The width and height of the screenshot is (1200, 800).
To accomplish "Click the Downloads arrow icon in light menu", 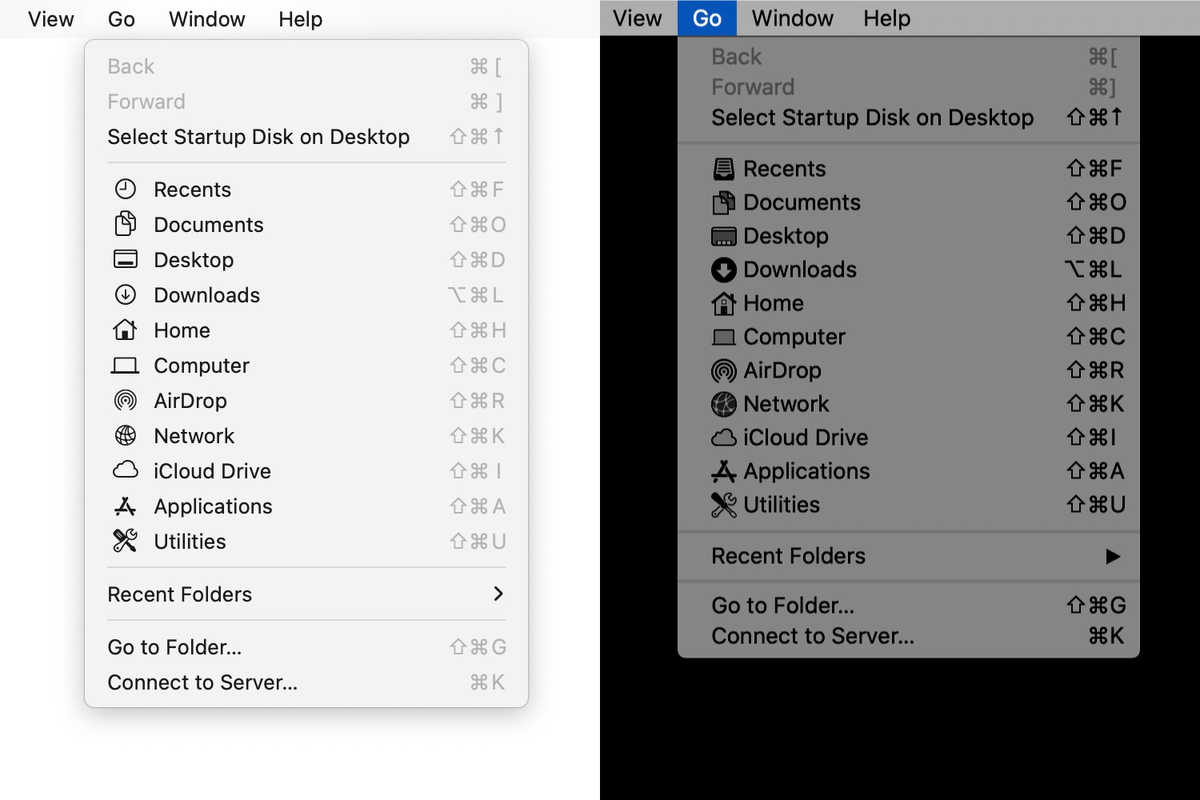I will [x=125, y=295].
